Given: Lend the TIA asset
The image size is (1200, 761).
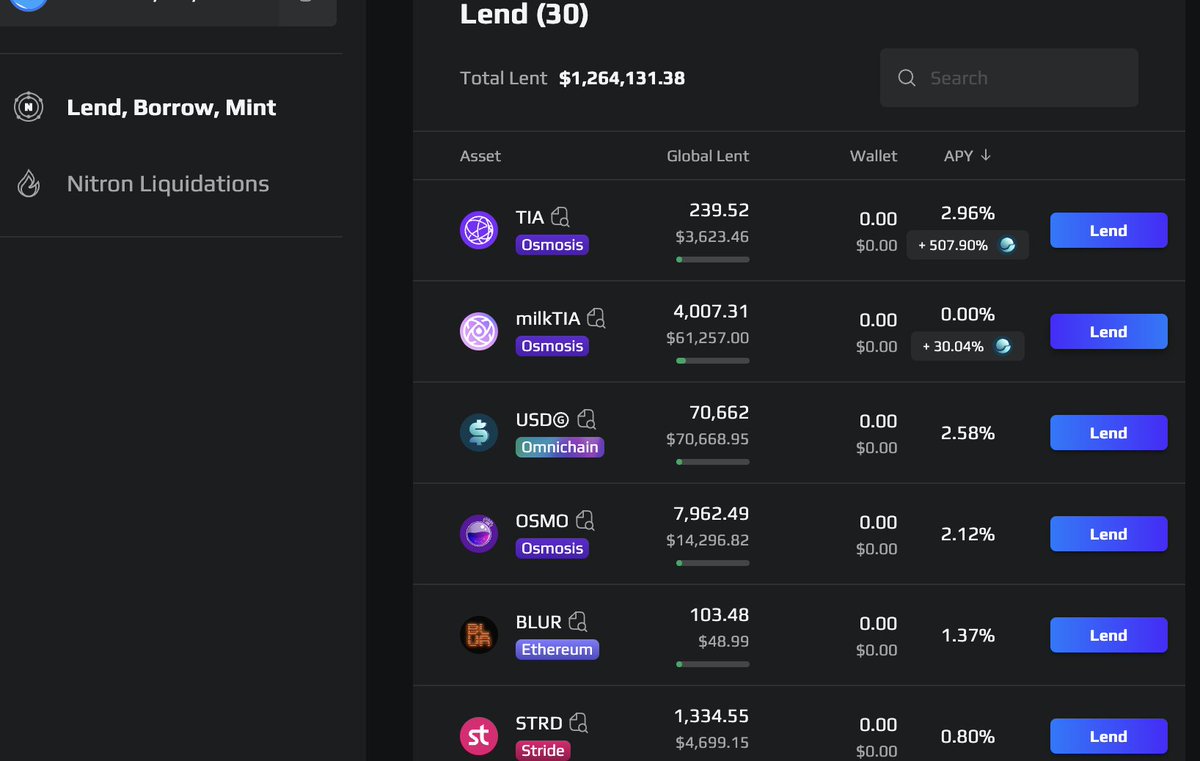Looking at the screenshot, I should click(x=1108, y=230).
